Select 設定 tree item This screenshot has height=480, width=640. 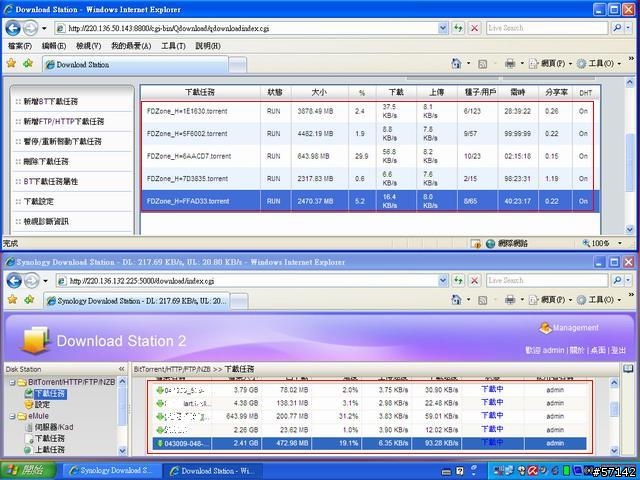pyautogui.click(x=42, y=404)
